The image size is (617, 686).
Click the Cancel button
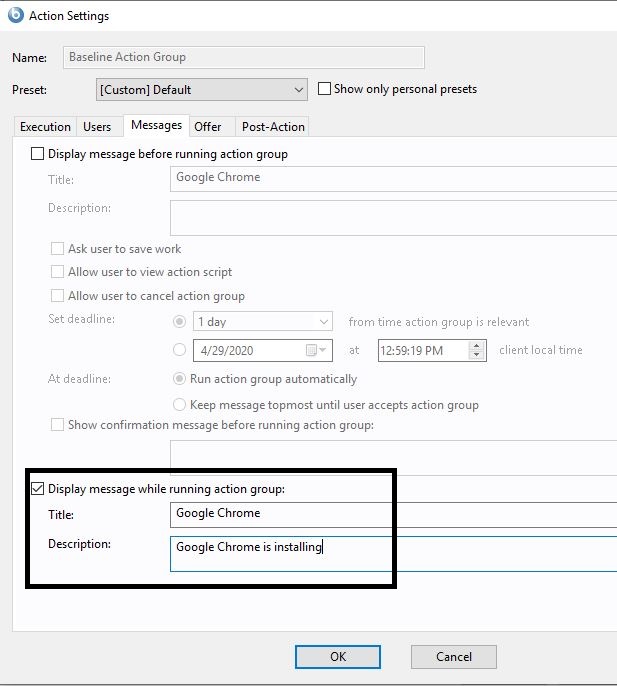click(x=454, y=657)
